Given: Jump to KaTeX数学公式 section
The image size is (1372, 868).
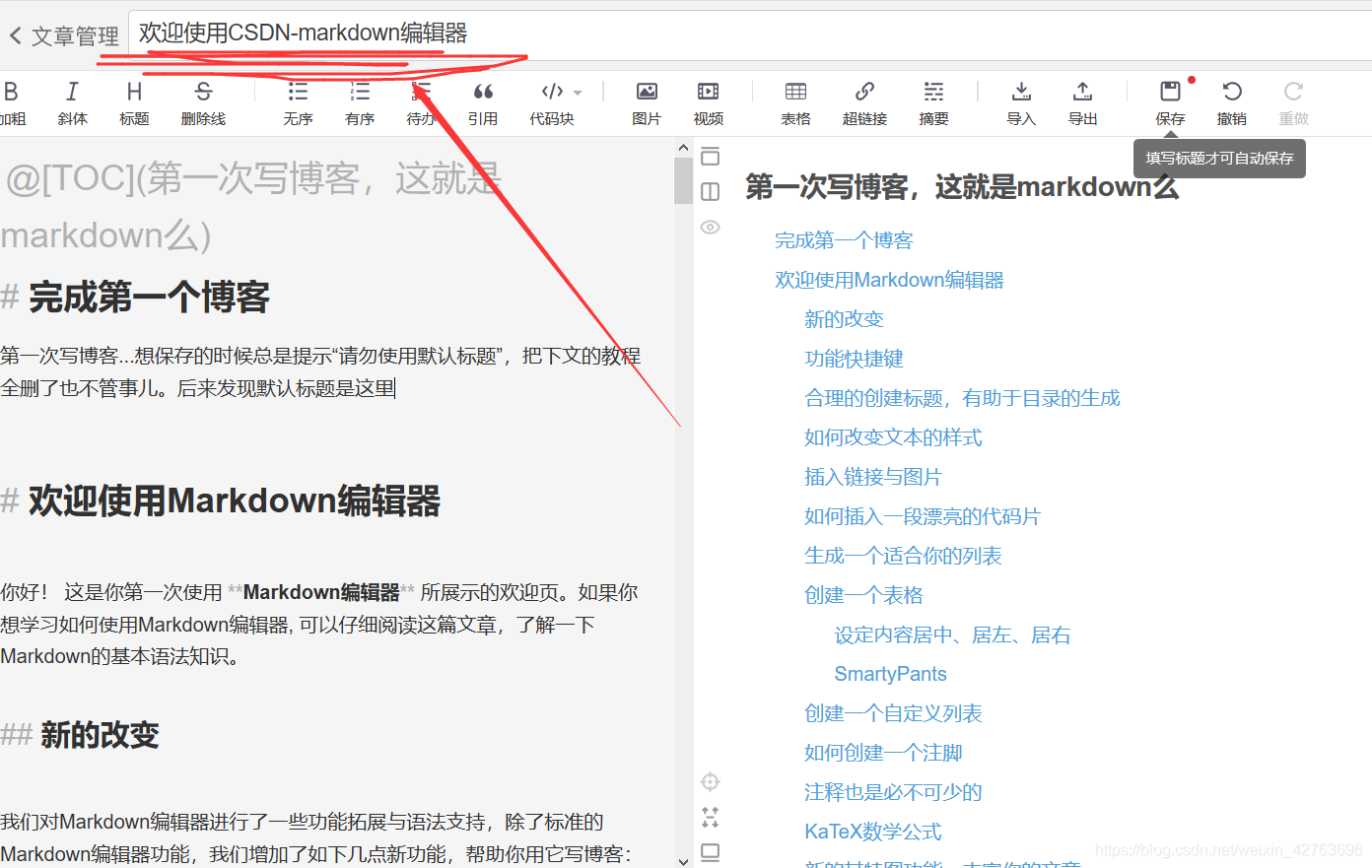Looking at the screenshot, I should click(x=873, y=832).
